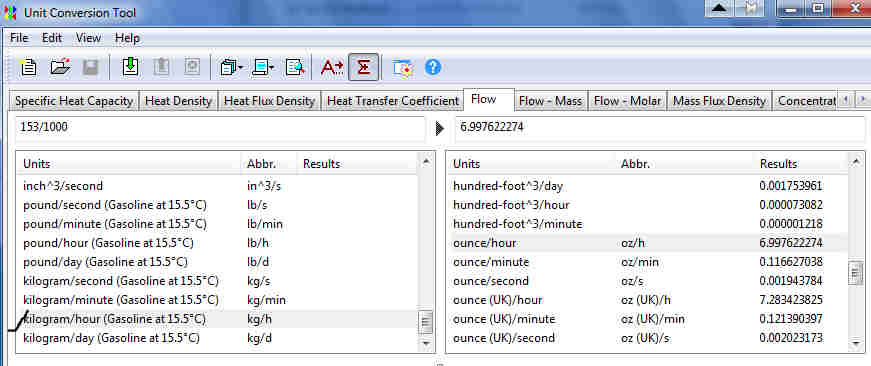Select pound/second (Gasoline at 15.5°C) row
Image resolution: width=871 pixels, height=366 pixels.
[218, 205]
